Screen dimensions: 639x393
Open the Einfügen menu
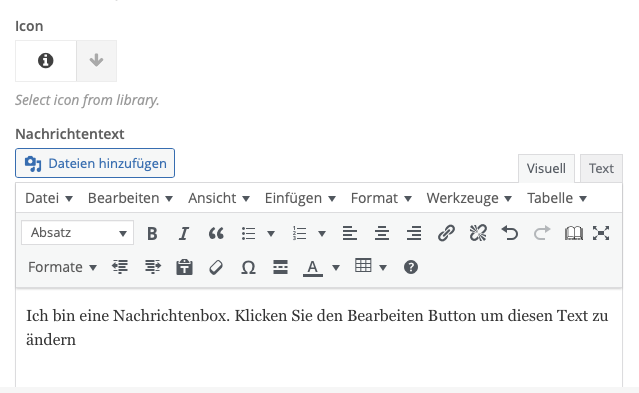coord(300,198)
